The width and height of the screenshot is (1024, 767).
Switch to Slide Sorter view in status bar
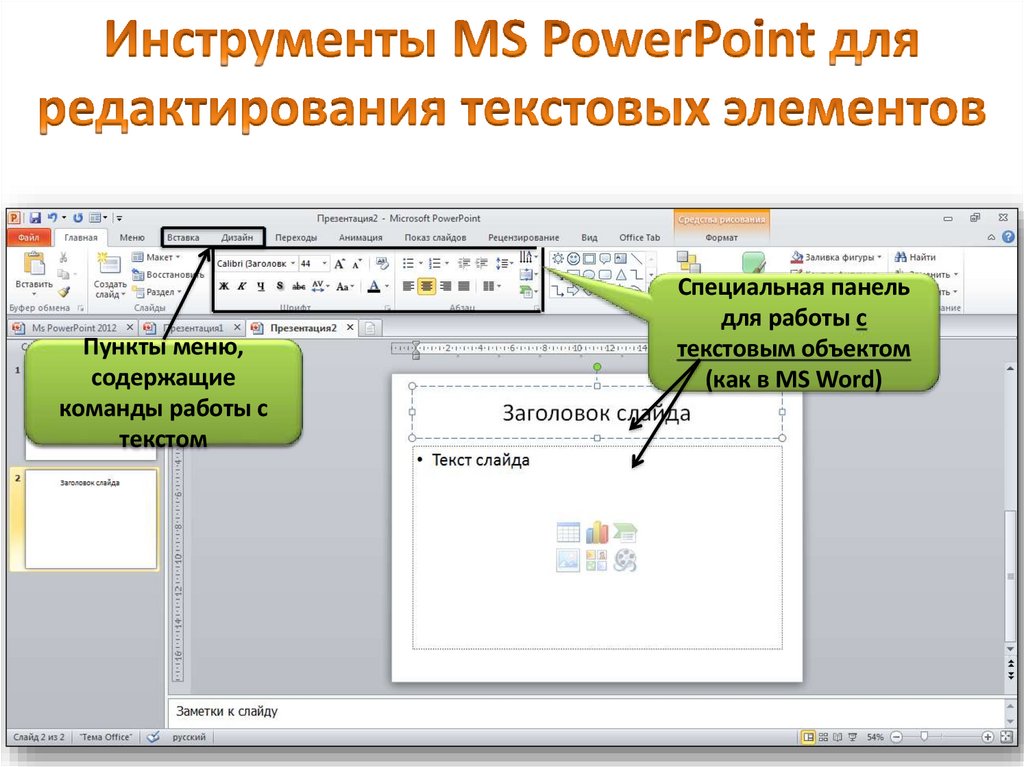[x=824, y=737]
